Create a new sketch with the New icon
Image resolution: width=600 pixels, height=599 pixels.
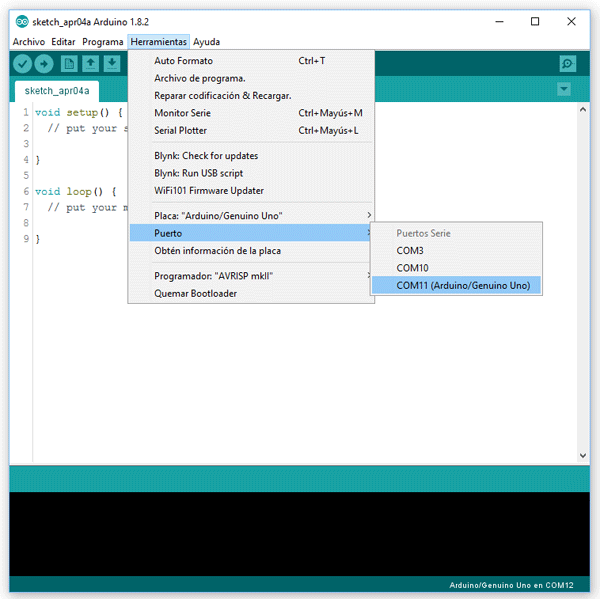pos(69,64)
